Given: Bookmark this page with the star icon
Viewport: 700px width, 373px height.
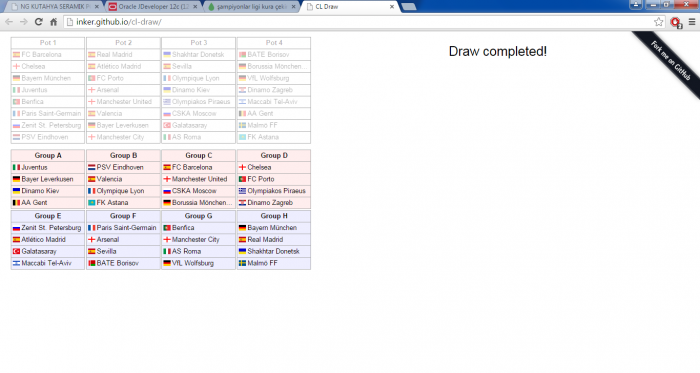Looking at the screenshot, I should coord(658,22).
